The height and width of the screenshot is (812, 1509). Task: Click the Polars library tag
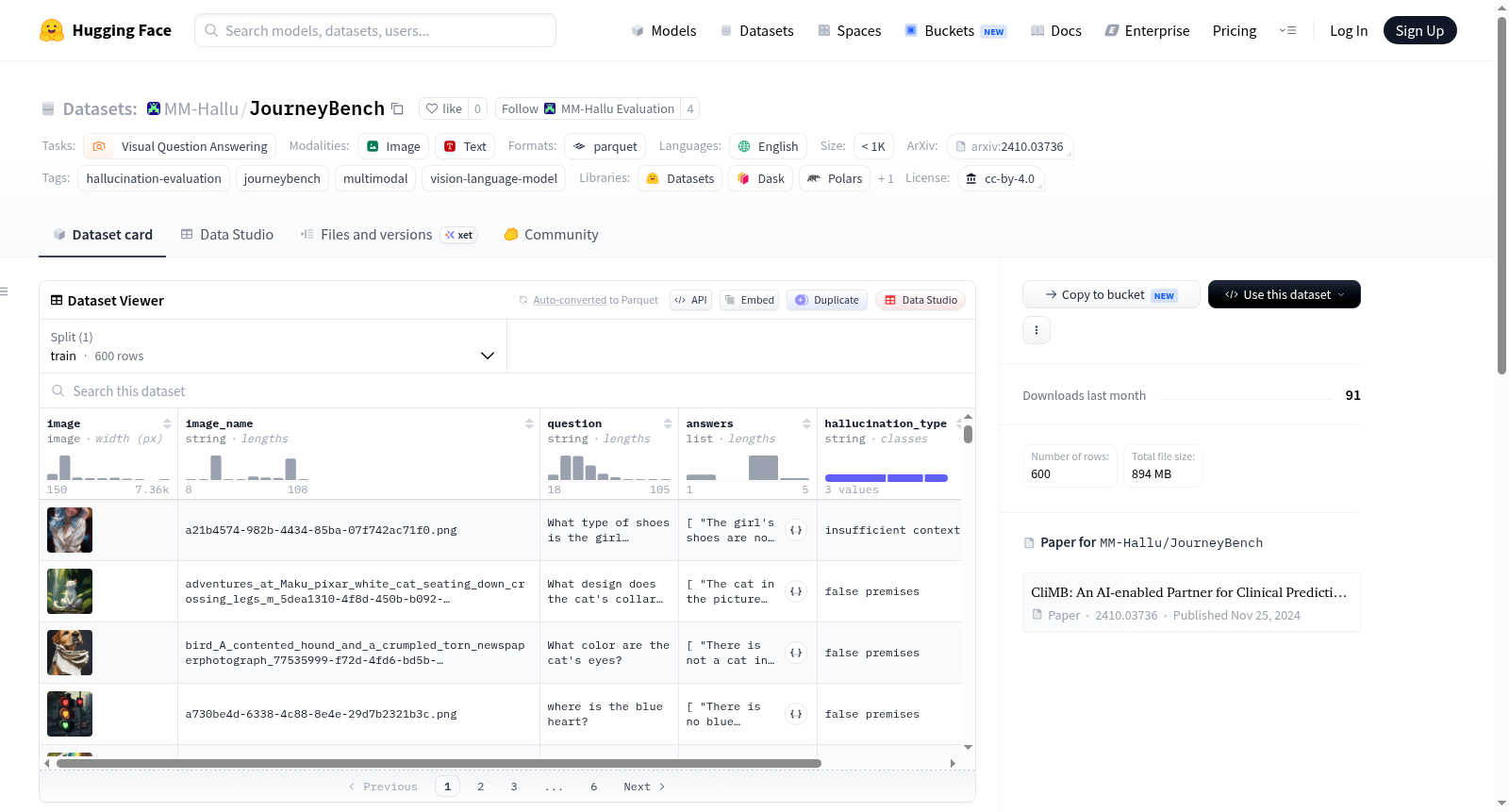pos(835,178)
